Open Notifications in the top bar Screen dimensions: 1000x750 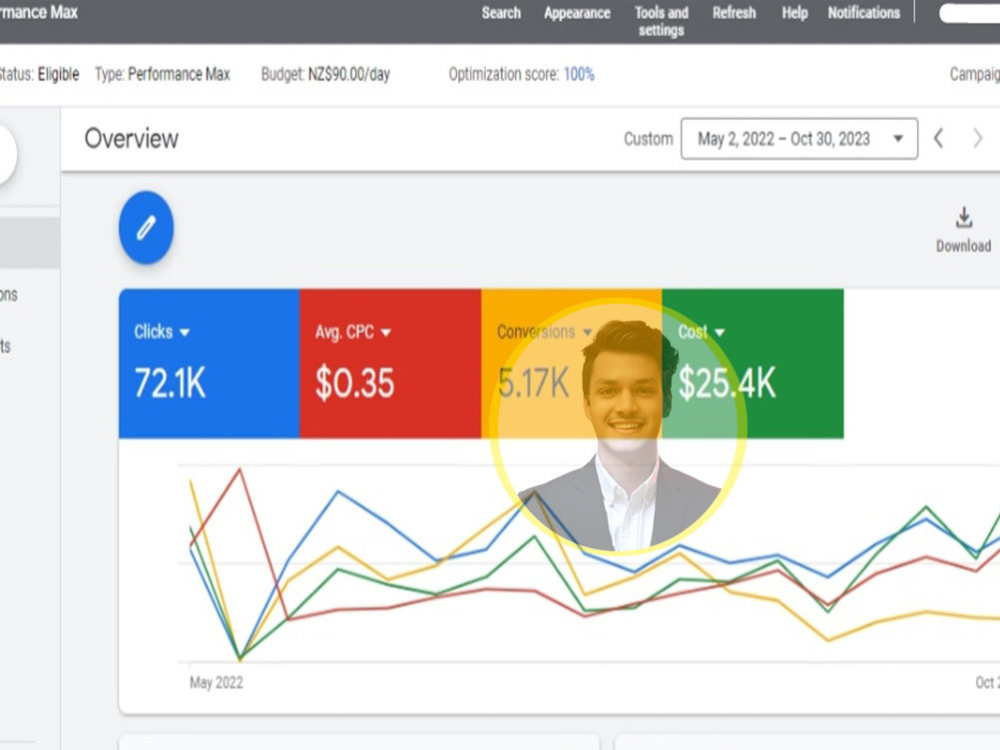click(864, 13)
